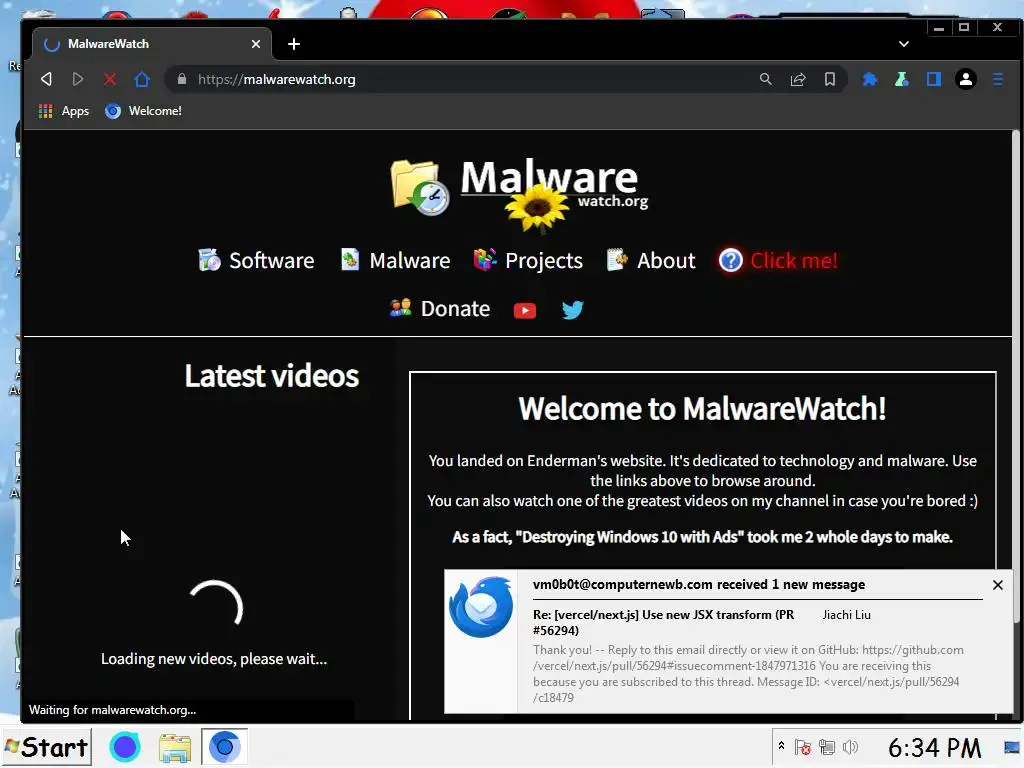Click the Malware document icon

pos(350,259)
